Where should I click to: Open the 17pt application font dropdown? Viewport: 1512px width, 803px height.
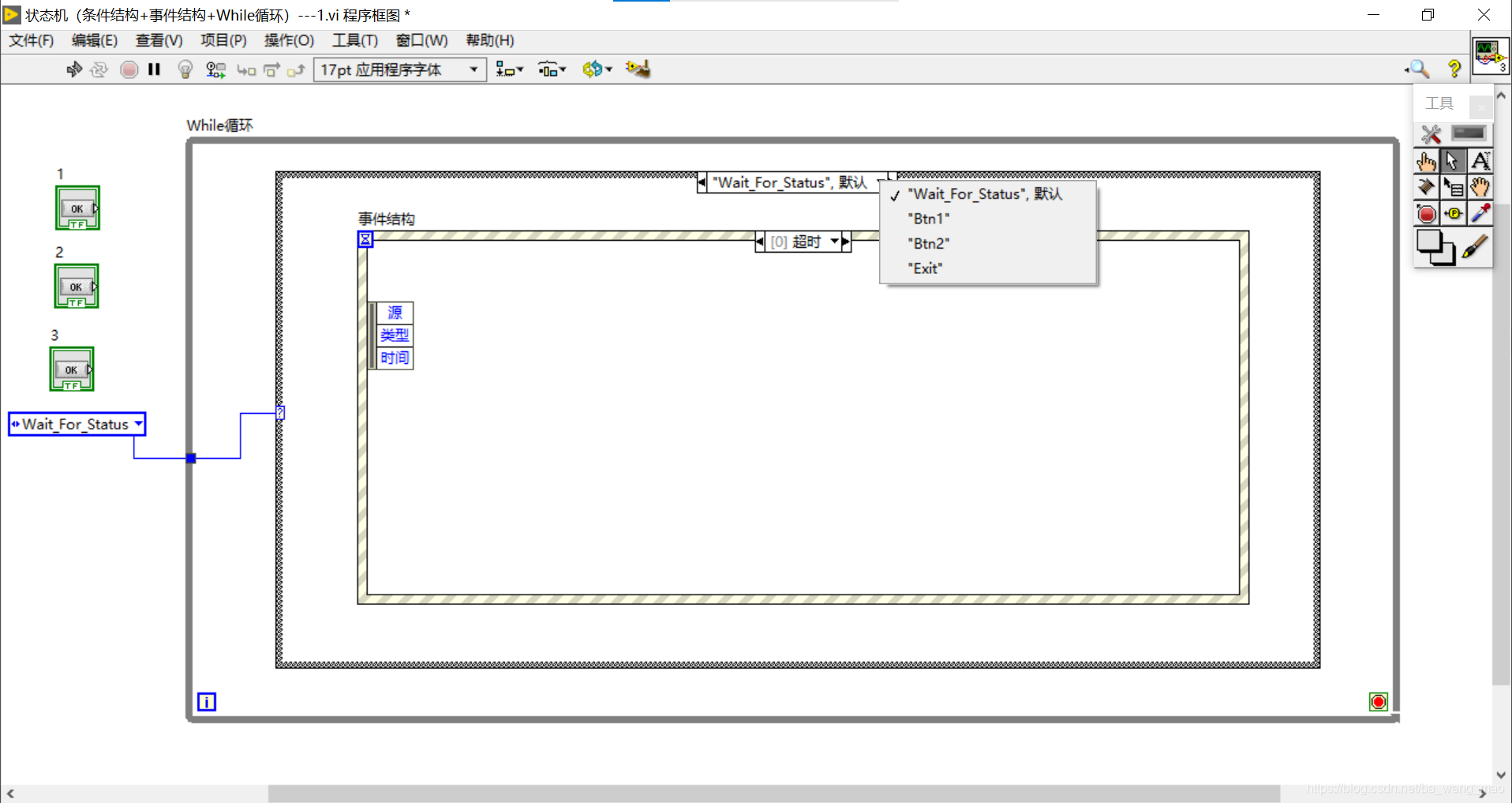tap(400, 69)
